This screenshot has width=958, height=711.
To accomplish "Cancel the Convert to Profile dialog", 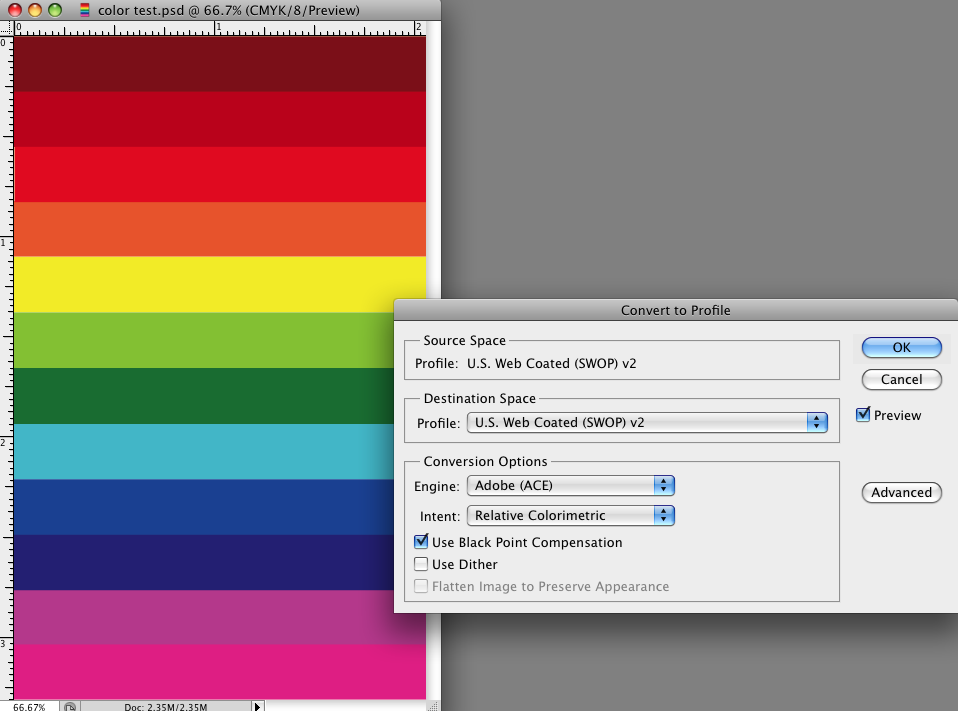I will [901, 379].
